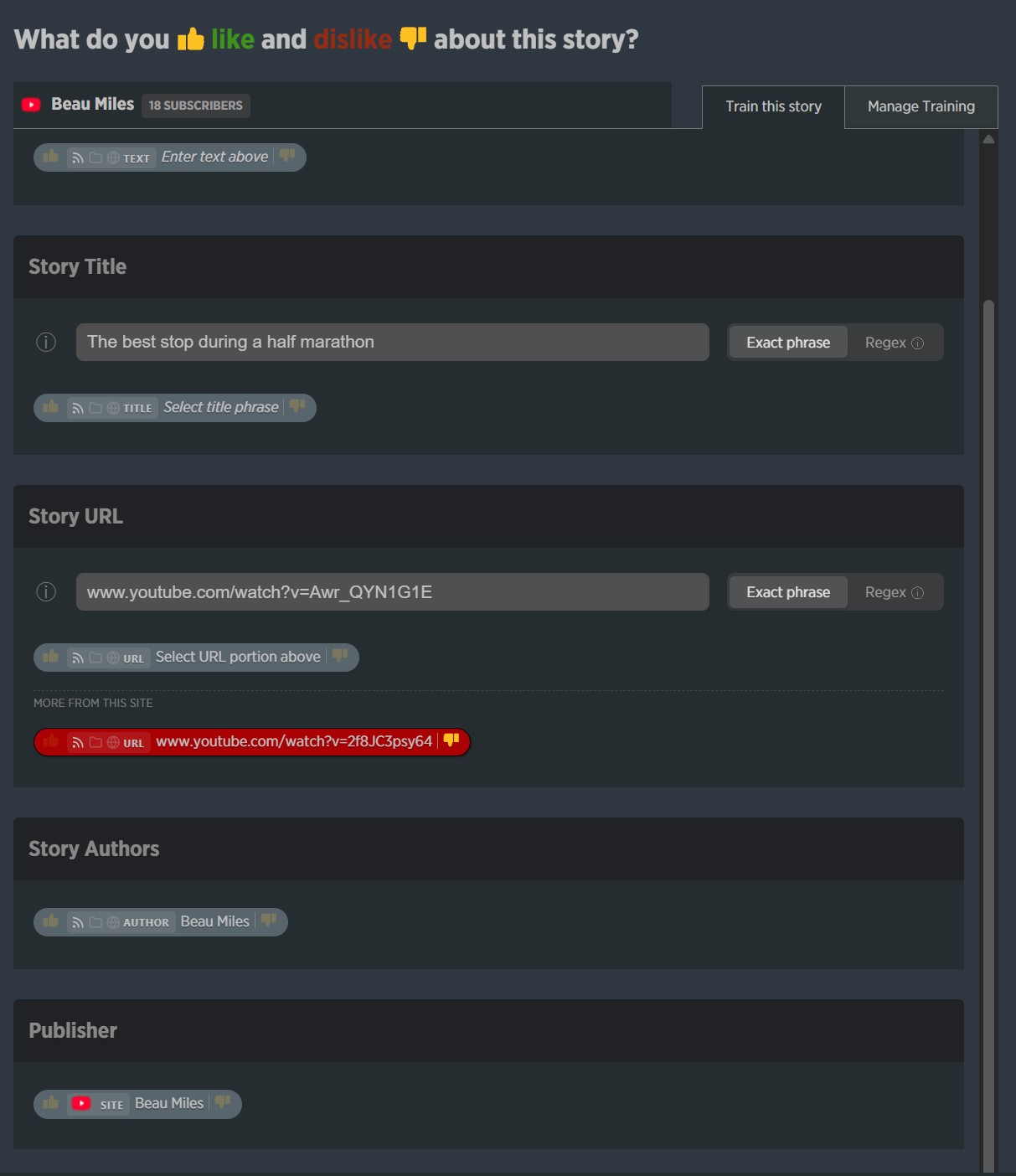Click the info icon beside Story URL field
Screen dimensions: 1016x1176
(46, 592)
